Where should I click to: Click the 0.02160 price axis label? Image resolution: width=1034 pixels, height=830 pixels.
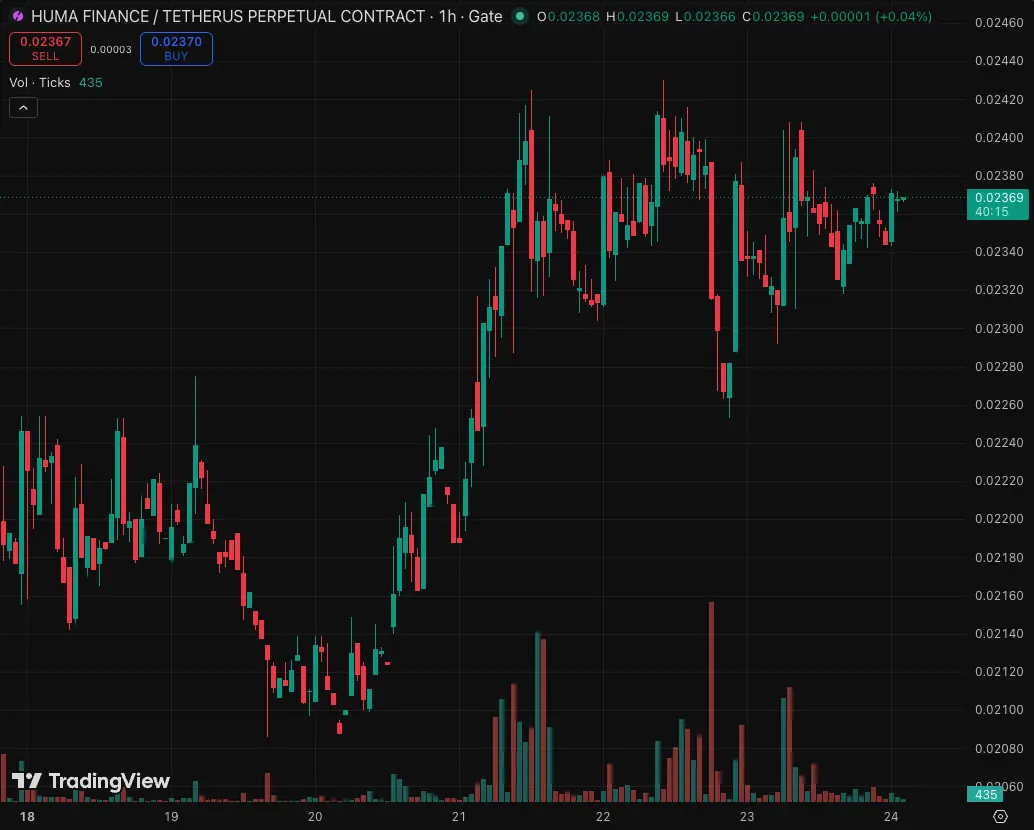pos(999,595)
